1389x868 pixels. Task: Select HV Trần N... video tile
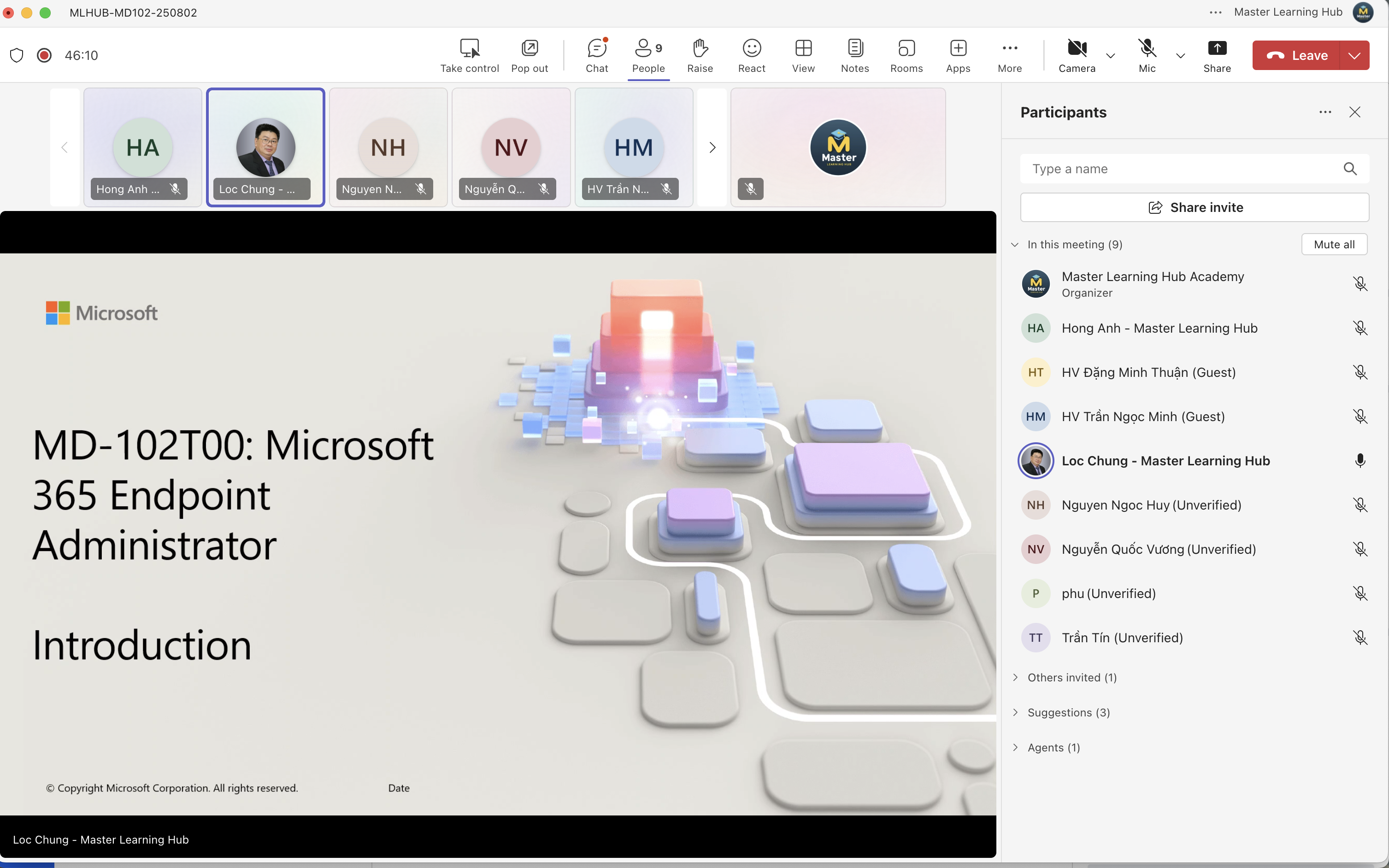(x=634, y=147)
